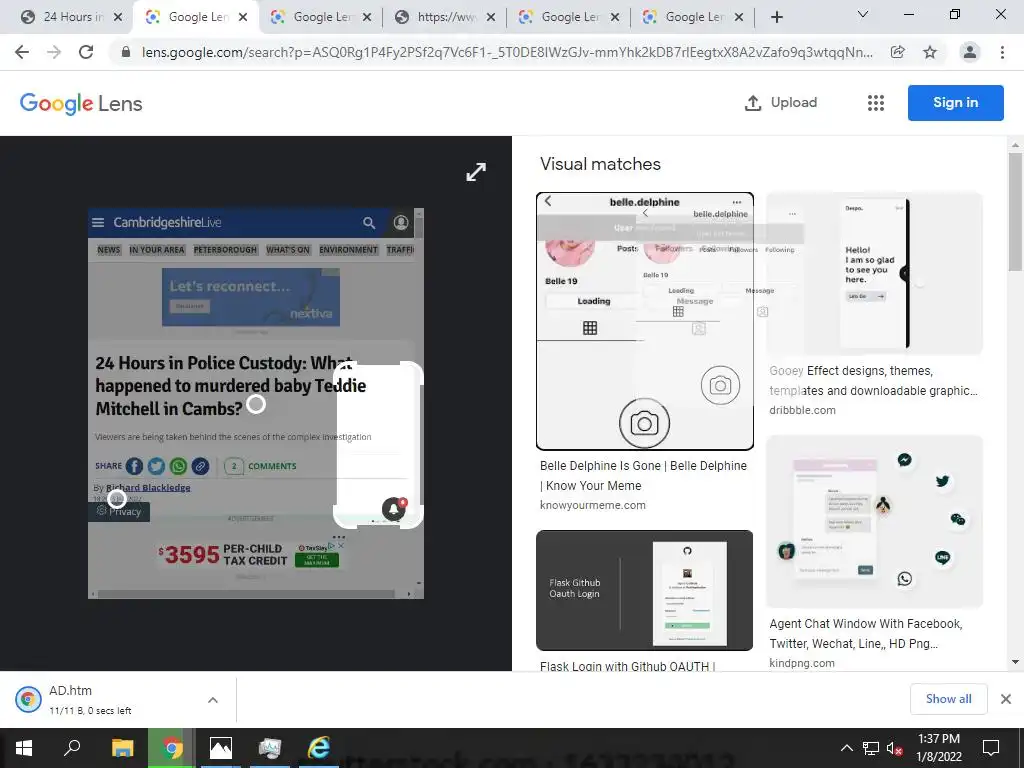This screenshot has width=1024, height=768.
Task: Open the Chrome three-dot menu
Action: pyautogui.click(x=1002, y=52)
